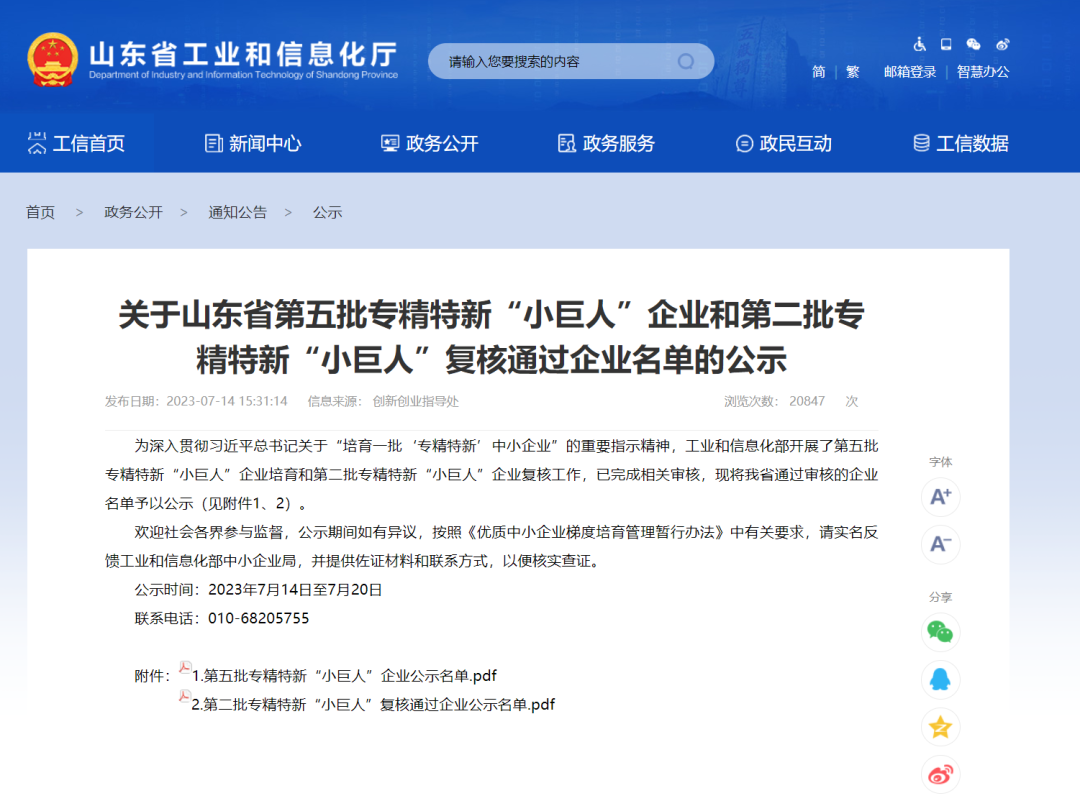Open the mobile version icon in header
Viewport: 1080px width, 806px height.
[x=946, y=44]
